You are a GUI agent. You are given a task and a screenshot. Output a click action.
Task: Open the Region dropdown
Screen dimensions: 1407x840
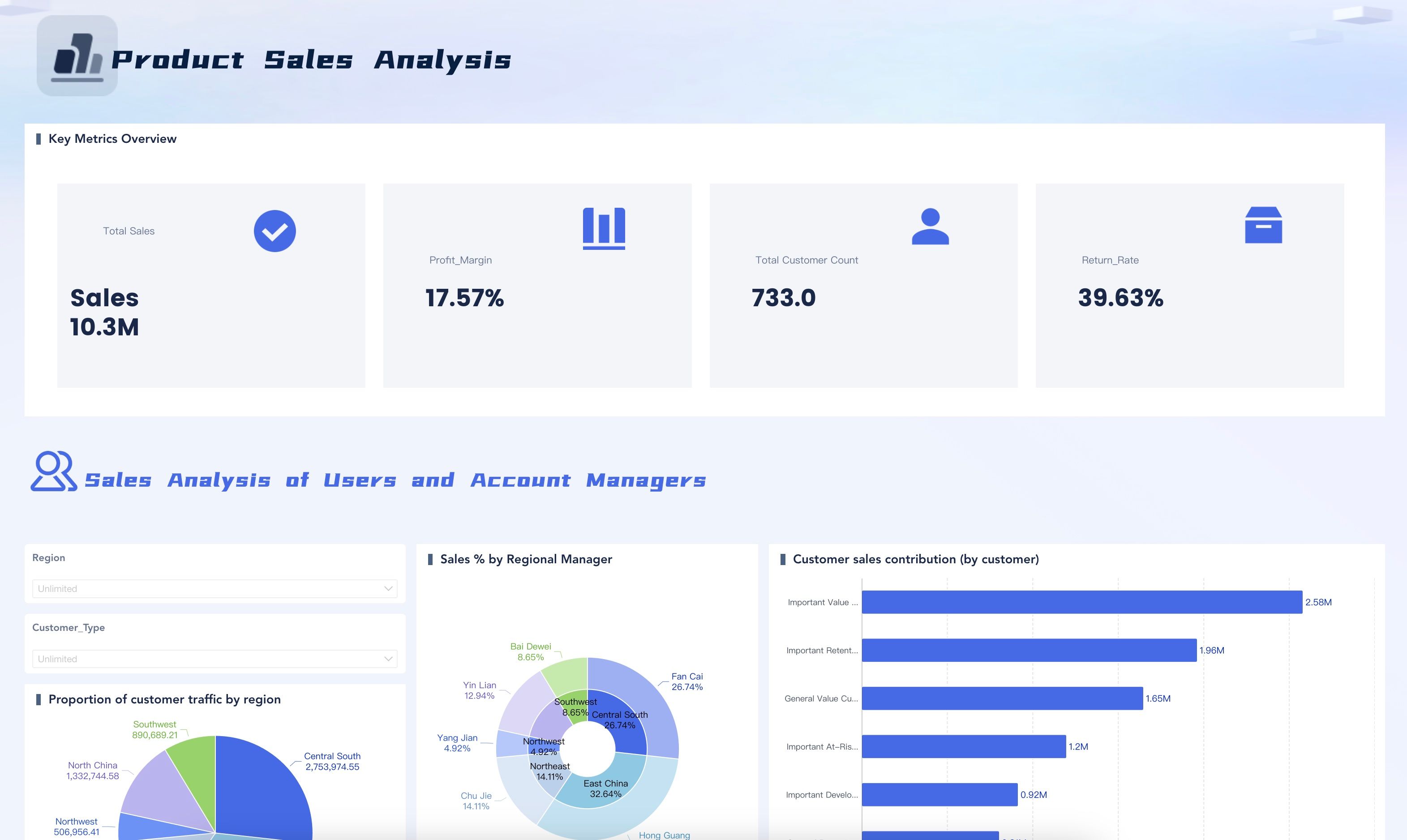(x=214, y=589)
